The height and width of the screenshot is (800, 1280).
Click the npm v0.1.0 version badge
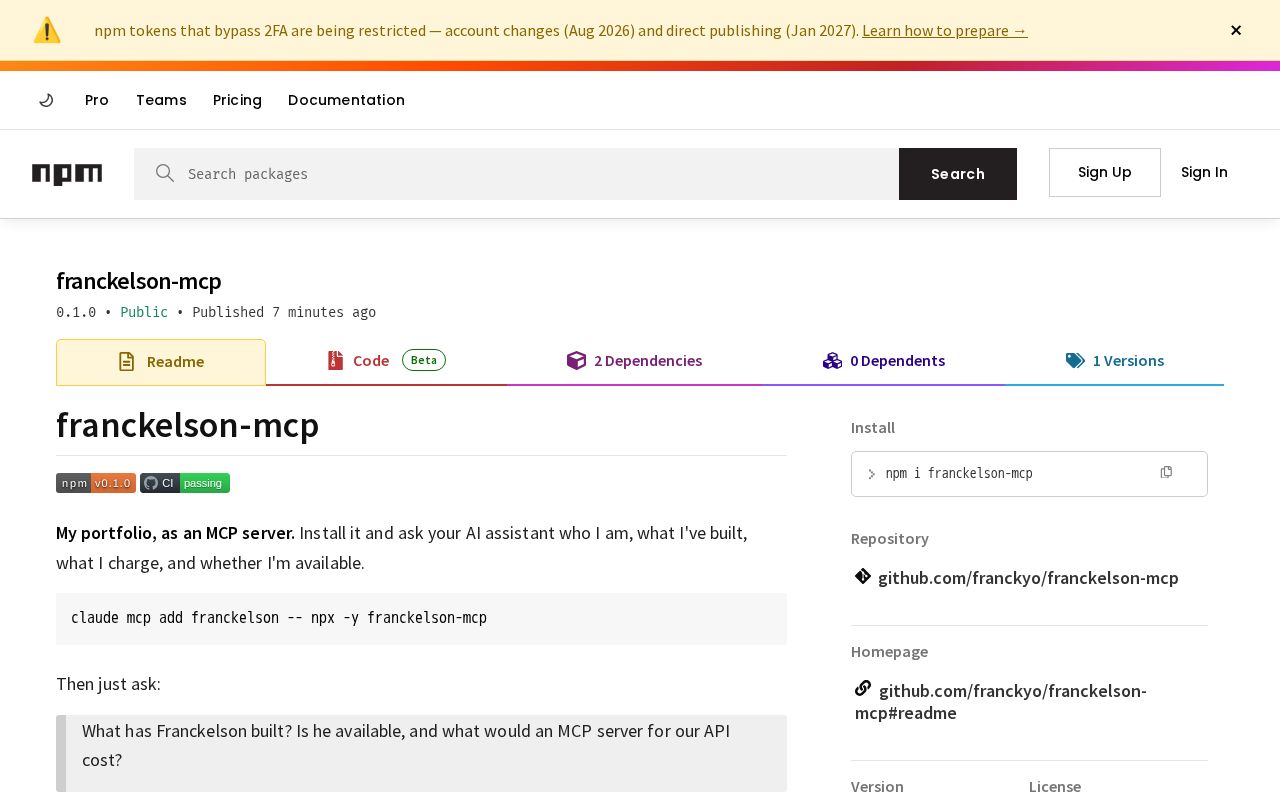coord(96,483)
